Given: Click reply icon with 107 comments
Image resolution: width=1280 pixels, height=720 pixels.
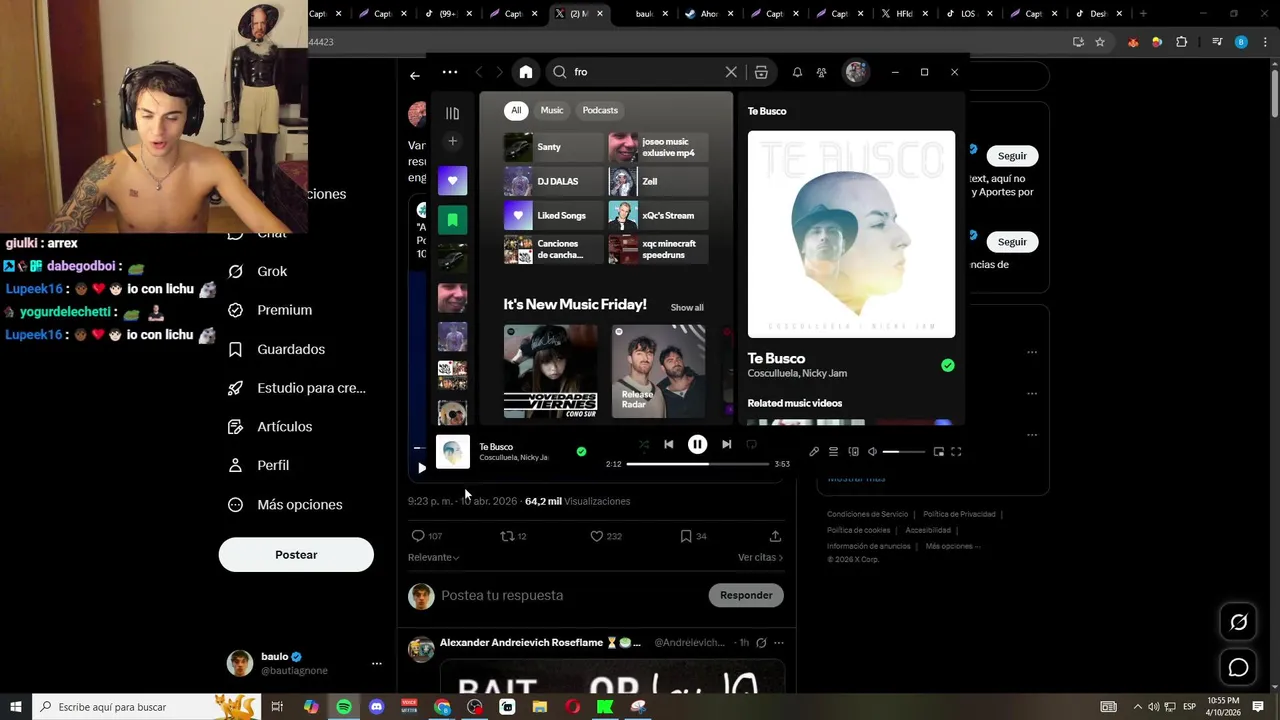Looking at the screenshot, I should coord(419,536).
